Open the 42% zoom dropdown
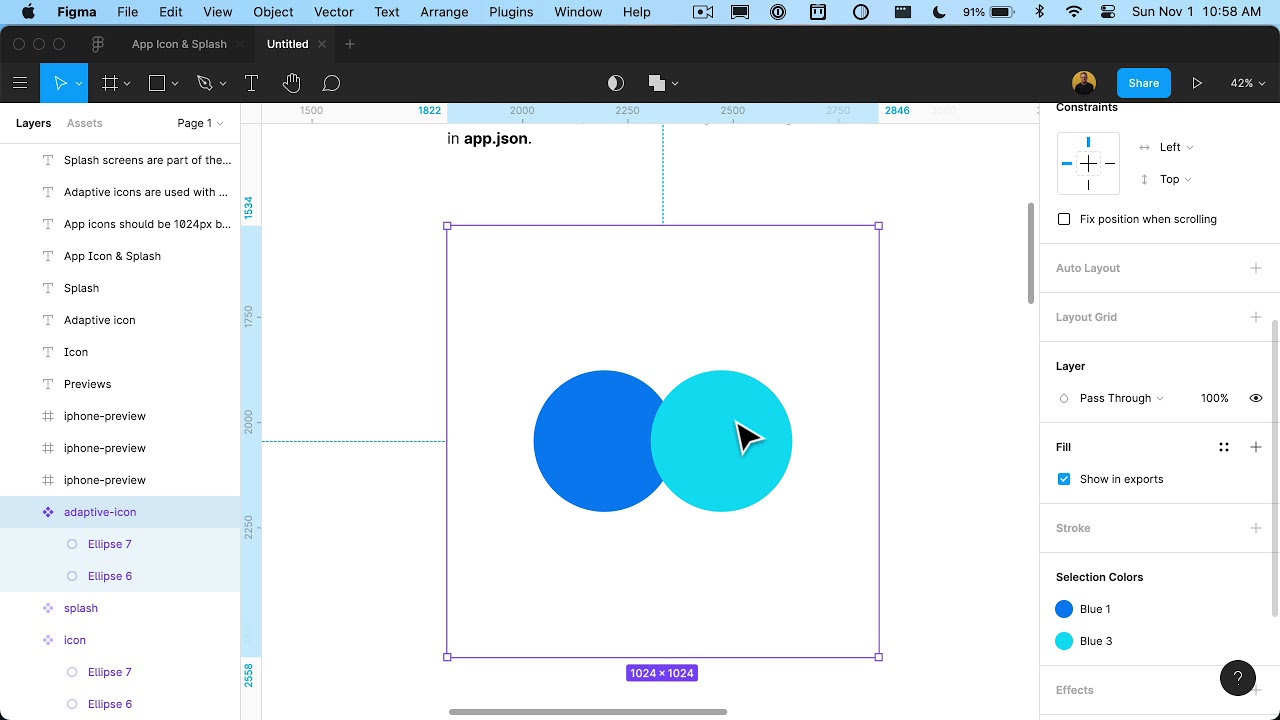Screen dimensions: 1280x720 (1248, 83)
